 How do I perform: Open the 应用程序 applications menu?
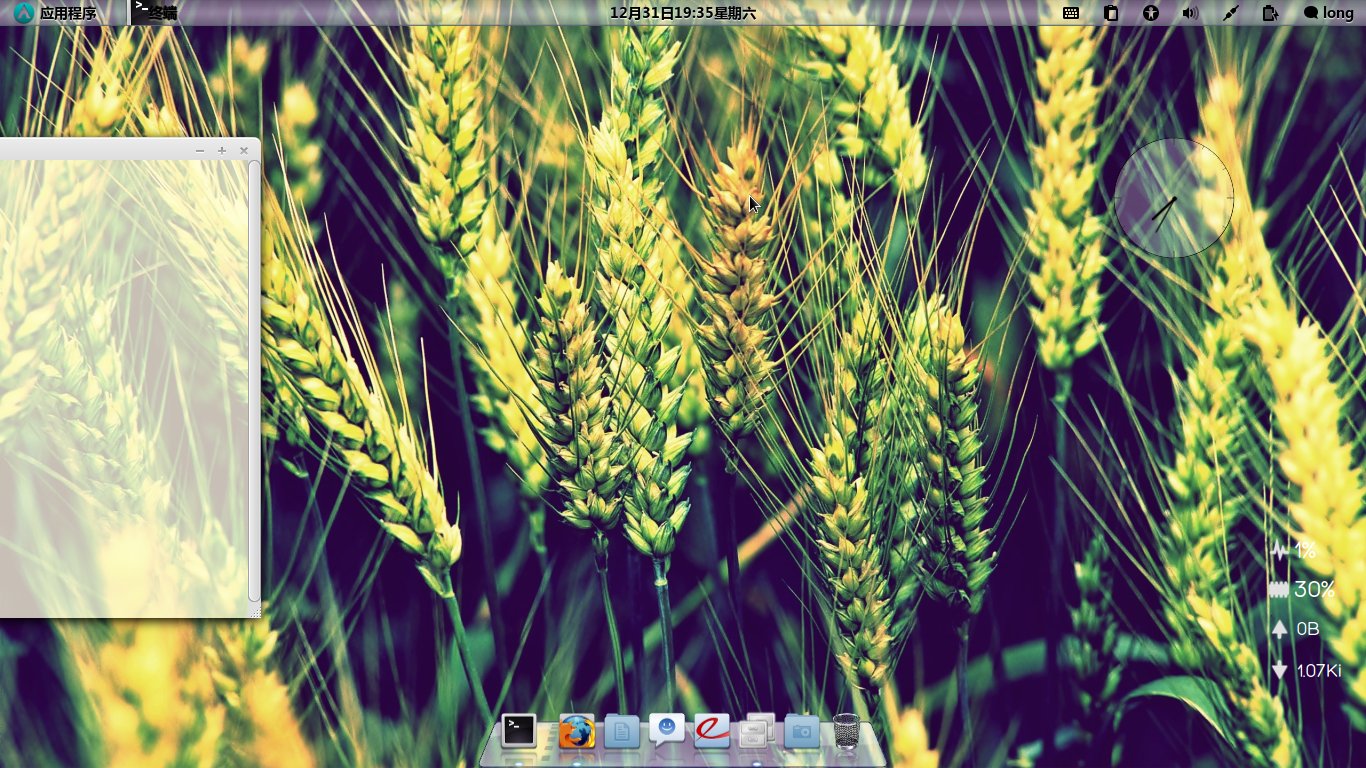point(55,13)
